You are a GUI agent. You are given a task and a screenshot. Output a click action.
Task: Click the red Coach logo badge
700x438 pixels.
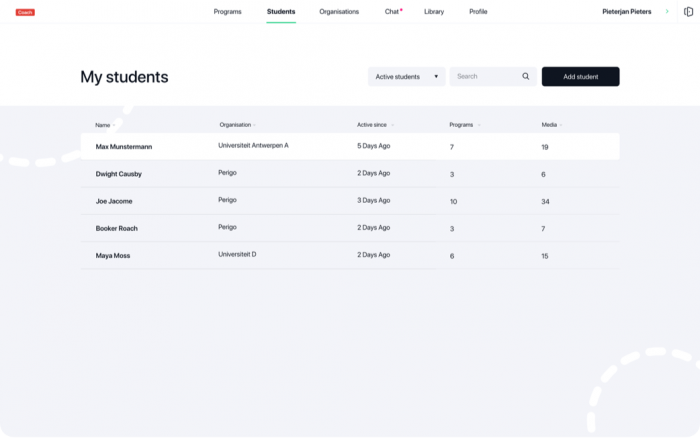click(x=25, y=13)
